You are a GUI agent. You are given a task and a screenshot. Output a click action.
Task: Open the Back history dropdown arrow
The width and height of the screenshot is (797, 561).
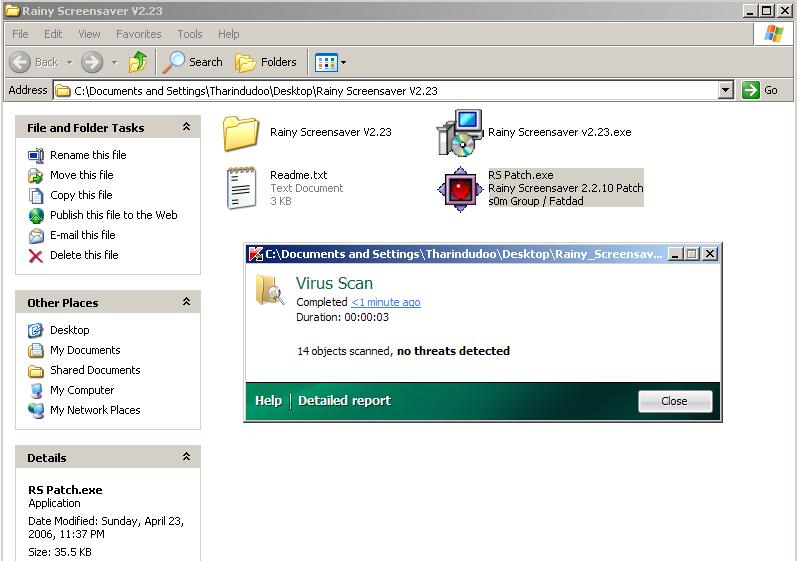click(70, 63)
